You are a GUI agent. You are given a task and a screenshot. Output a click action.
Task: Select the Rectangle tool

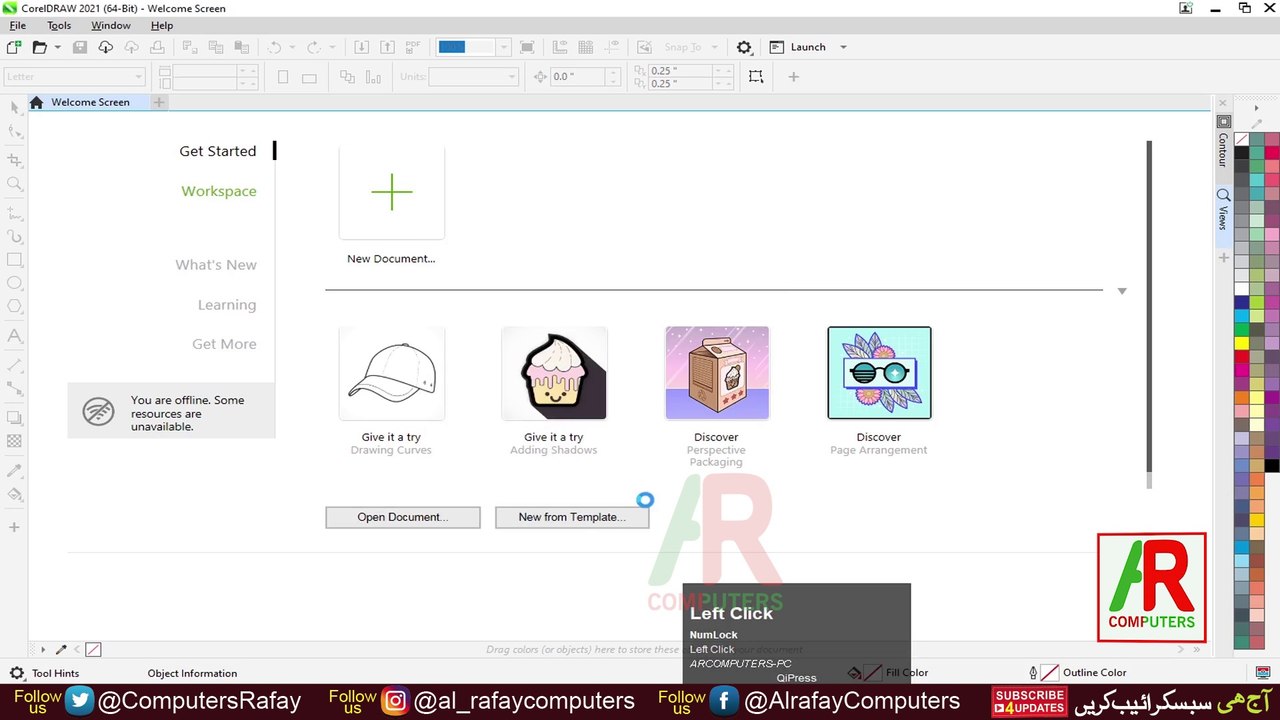tap(14, 260)
